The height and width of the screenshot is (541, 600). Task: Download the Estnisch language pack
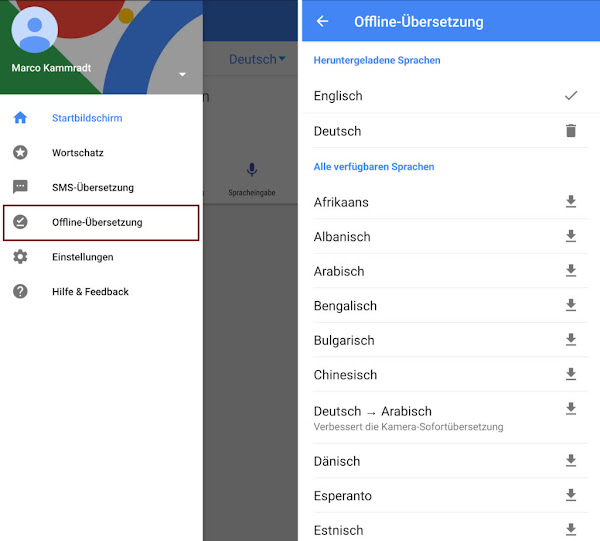click(571, 529)
